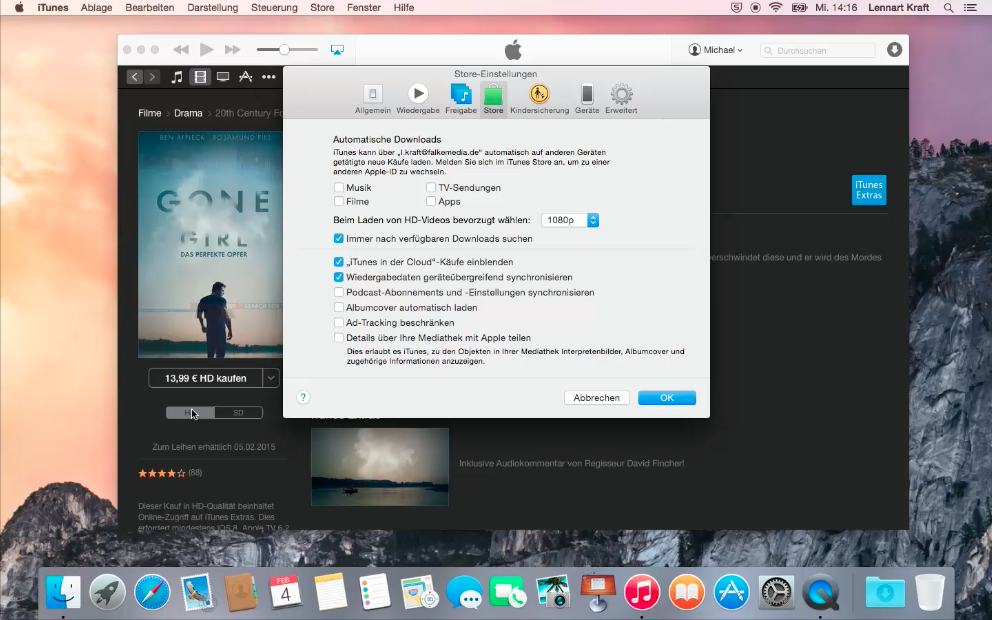Check the Apps automatic download box

[431, 201]
